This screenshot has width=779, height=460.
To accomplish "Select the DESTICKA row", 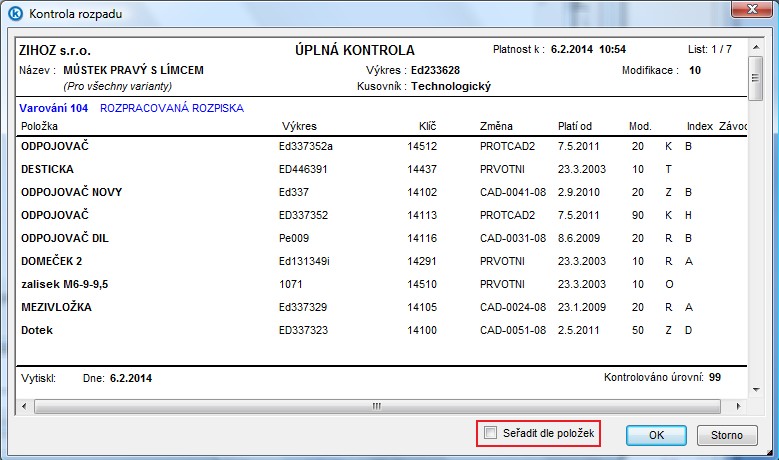I will 382,169.
